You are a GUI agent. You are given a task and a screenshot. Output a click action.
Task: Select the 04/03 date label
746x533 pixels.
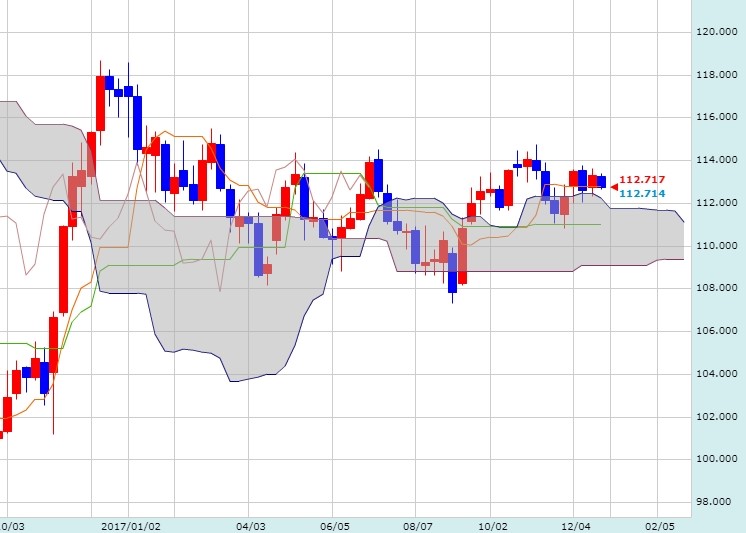pos(250,526)
